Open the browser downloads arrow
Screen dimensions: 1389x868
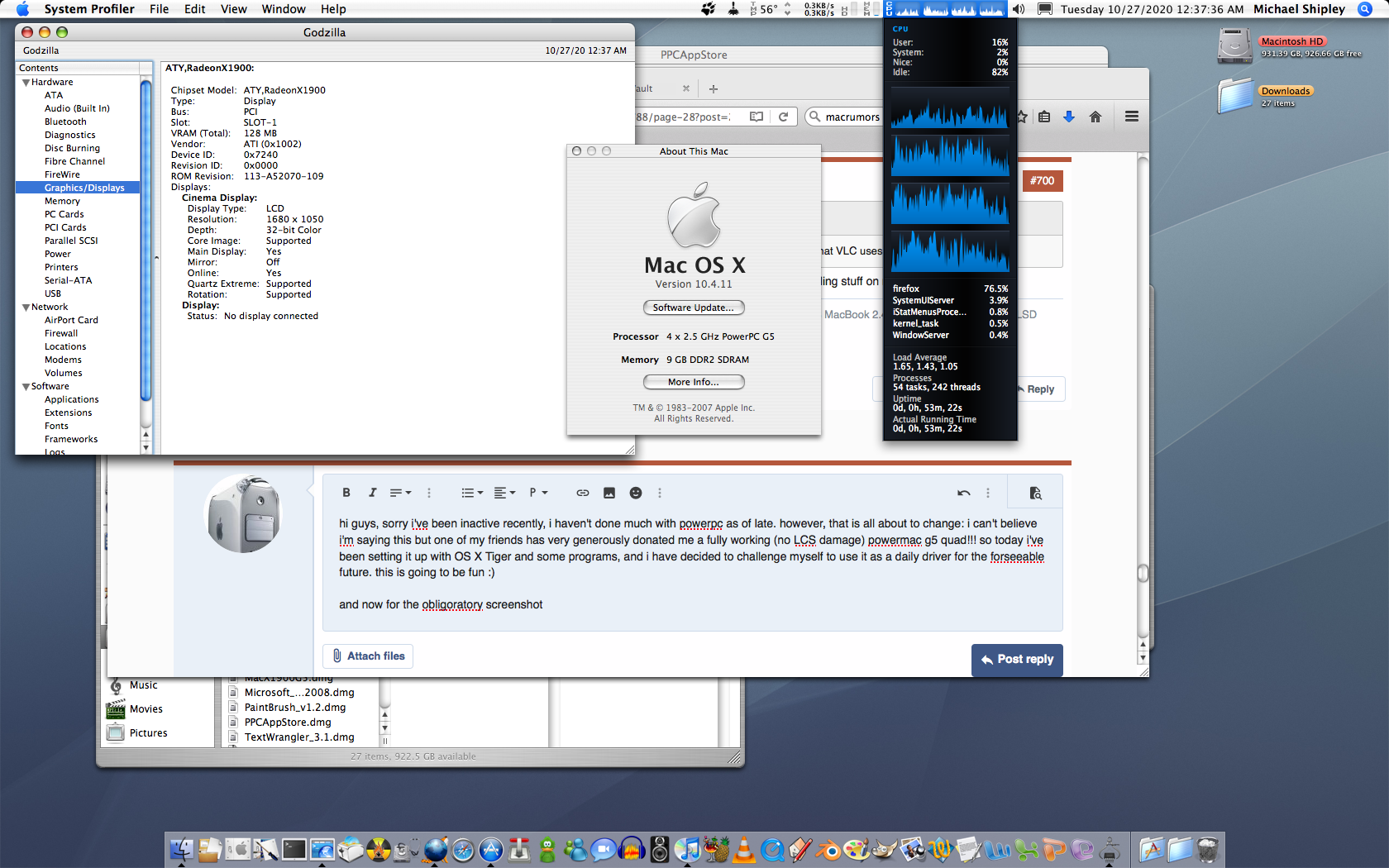[1069, 117]
